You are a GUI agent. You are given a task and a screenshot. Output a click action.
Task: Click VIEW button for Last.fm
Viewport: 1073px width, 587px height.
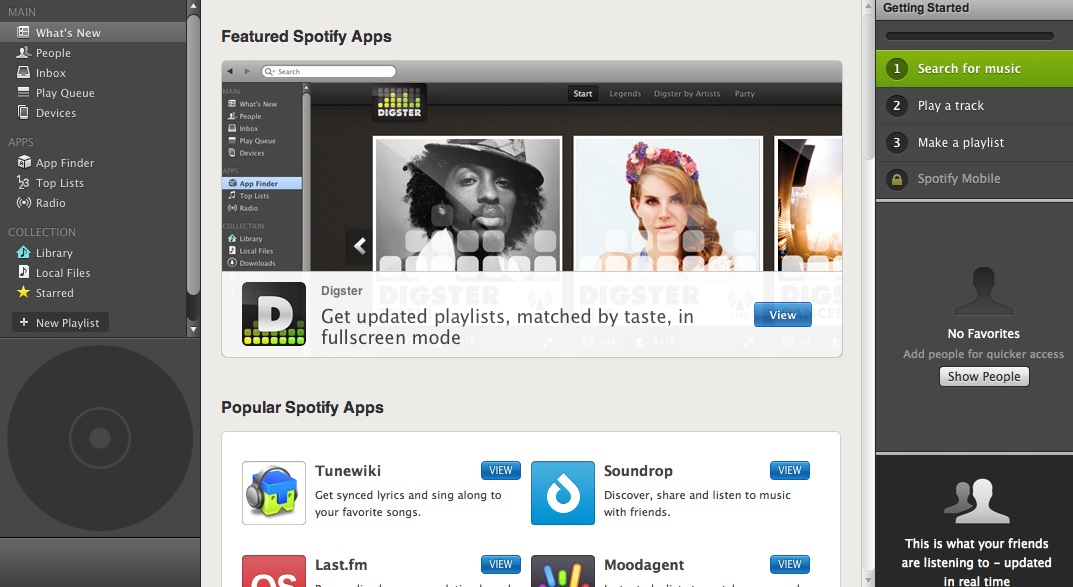[x=501, y=564]
